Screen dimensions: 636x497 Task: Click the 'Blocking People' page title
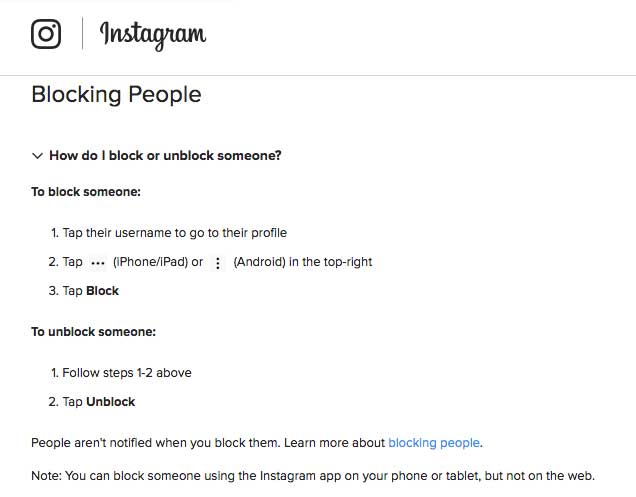click(116, 95)
